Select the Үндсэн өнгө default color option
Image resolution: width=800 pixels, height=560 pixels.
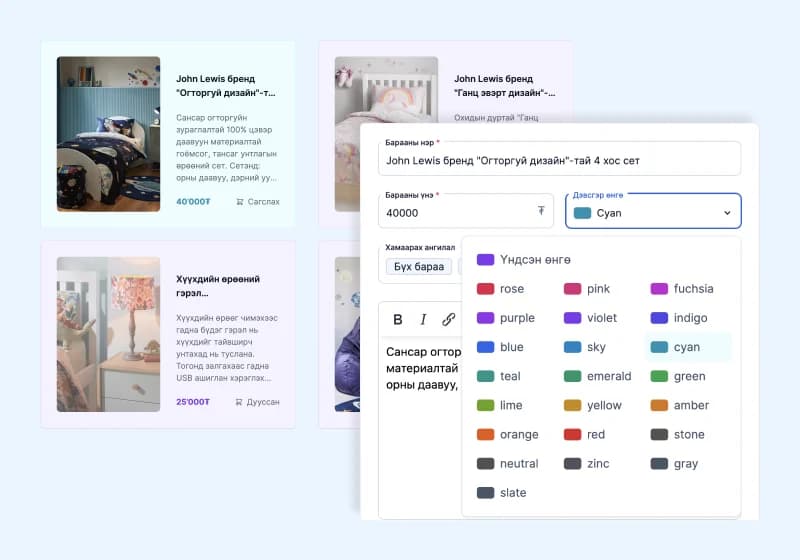523,260
